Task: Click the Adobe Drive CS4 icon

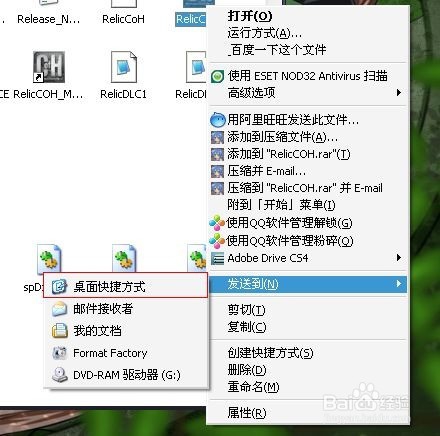Action: [x=217, y=258]
